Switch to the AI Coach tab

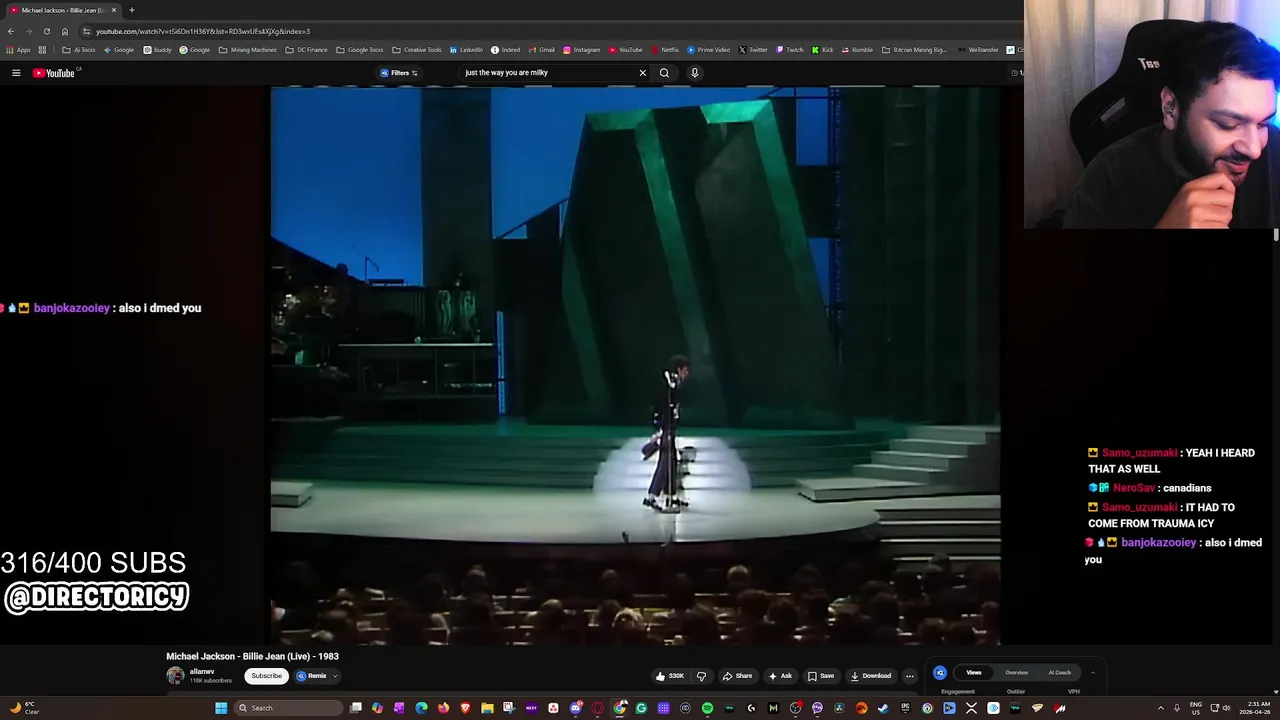click(x=1059, y=673)
